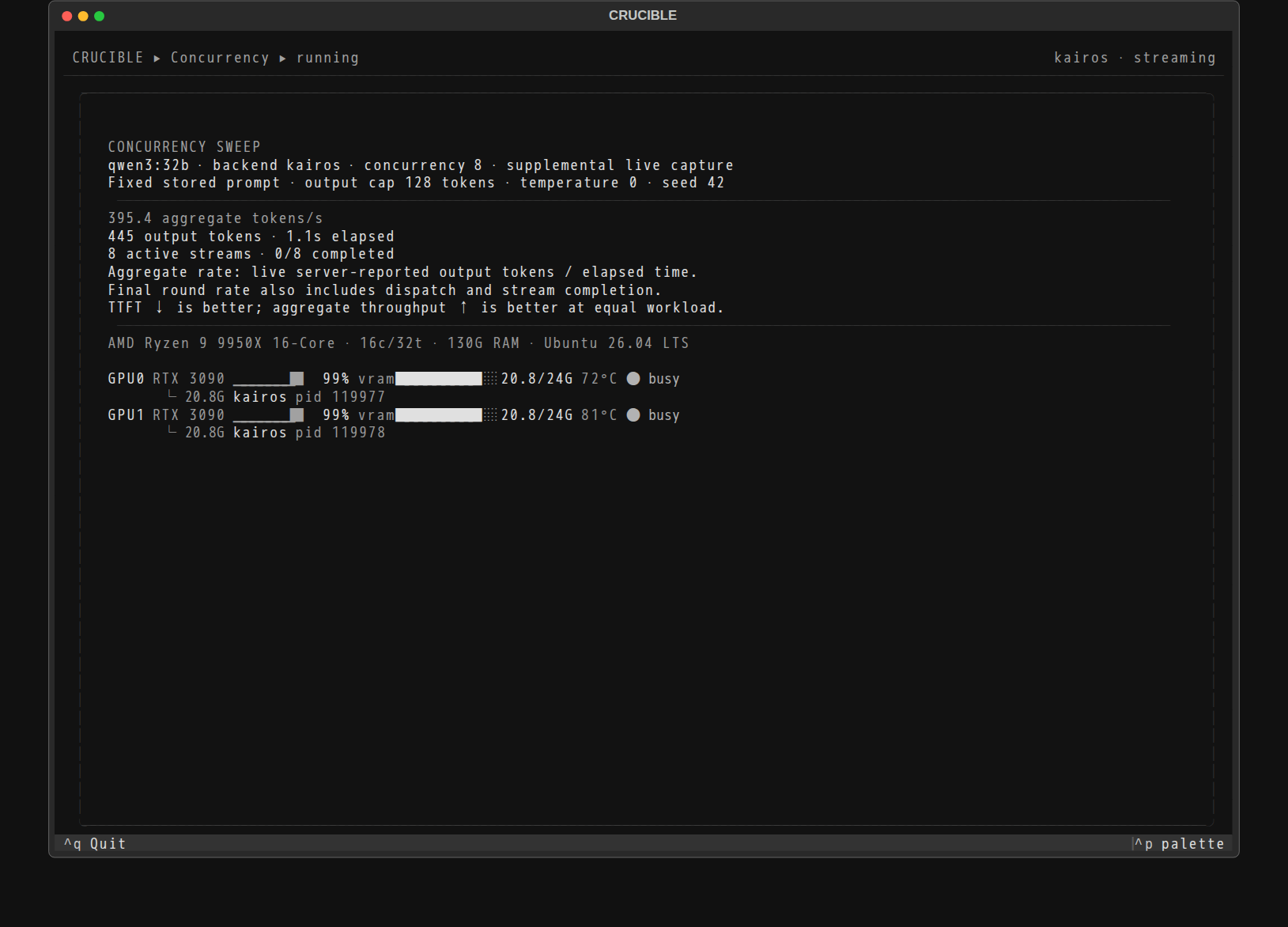Minimize the window with the yellow button

coord(83,16)
